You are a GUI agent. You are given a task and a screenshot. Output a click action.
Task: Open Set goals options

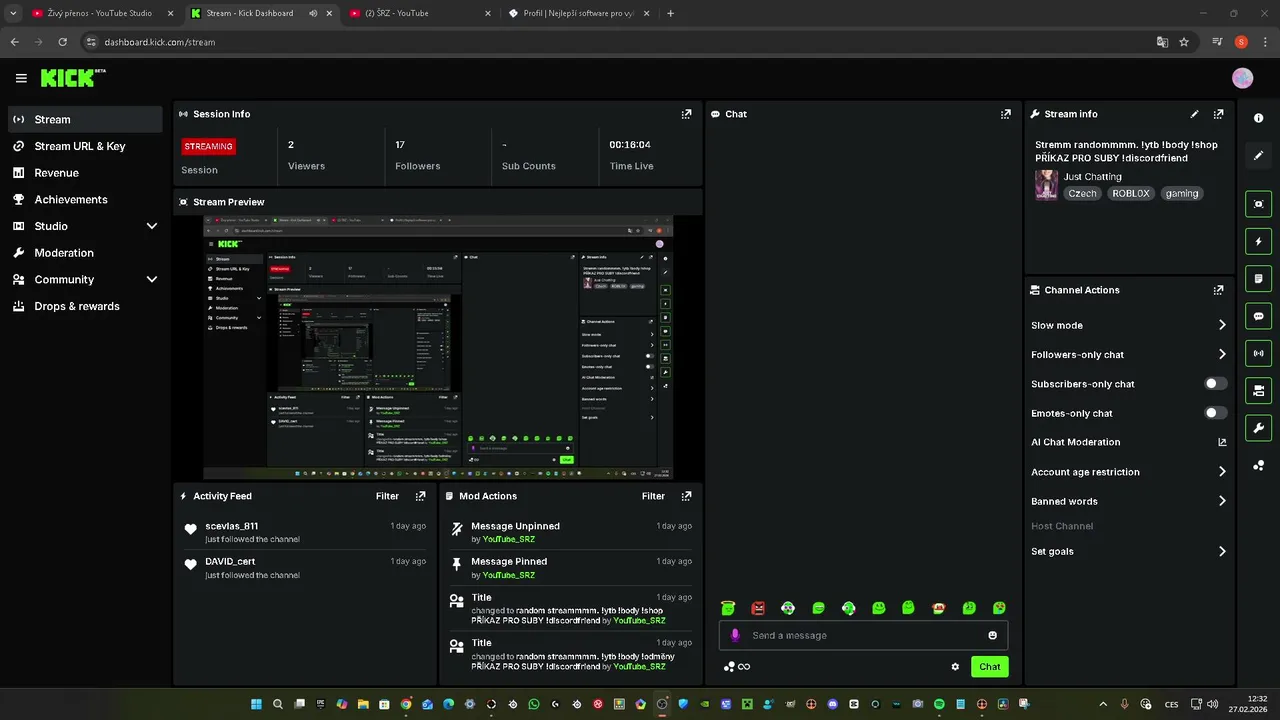1128,551
